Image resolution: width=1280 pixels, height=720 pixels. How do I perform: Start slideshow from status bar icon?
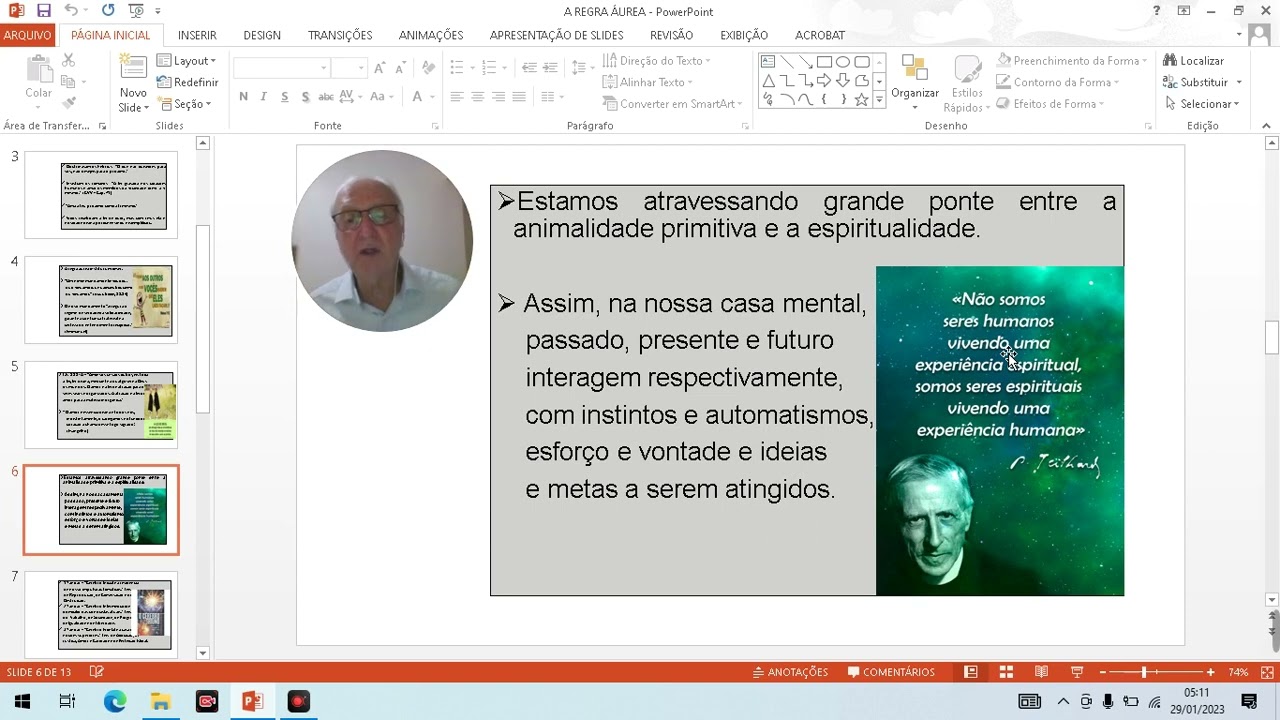(1077, 672)
